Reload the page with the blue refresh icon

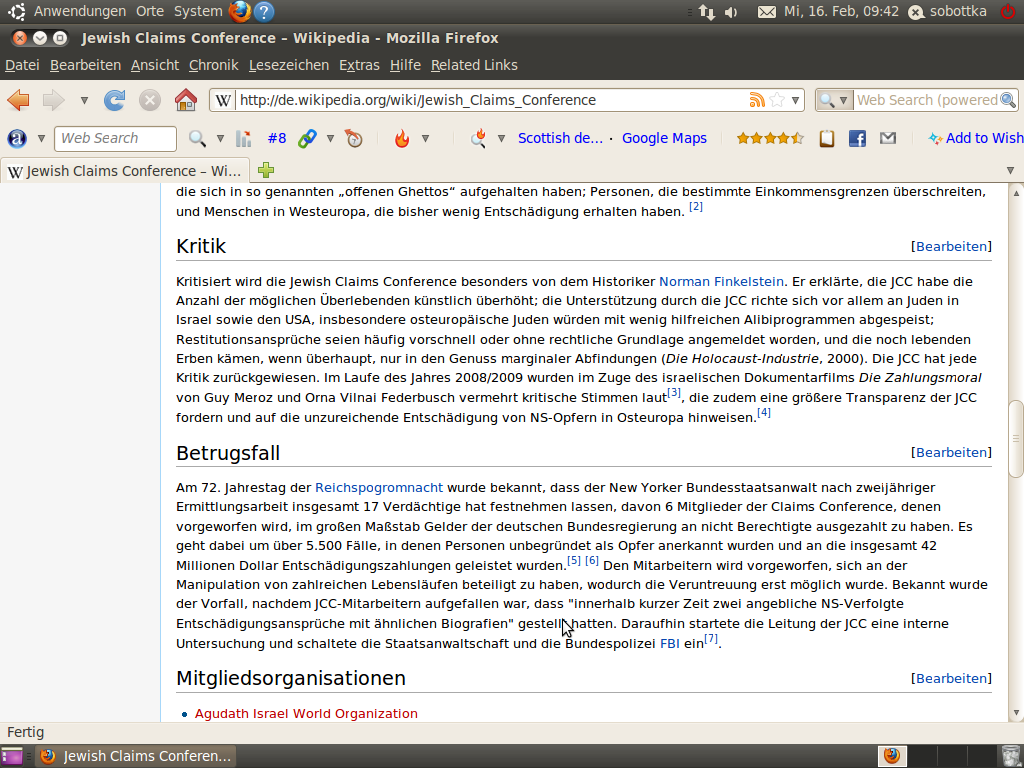pyautogui.click(x=114, y=100)
